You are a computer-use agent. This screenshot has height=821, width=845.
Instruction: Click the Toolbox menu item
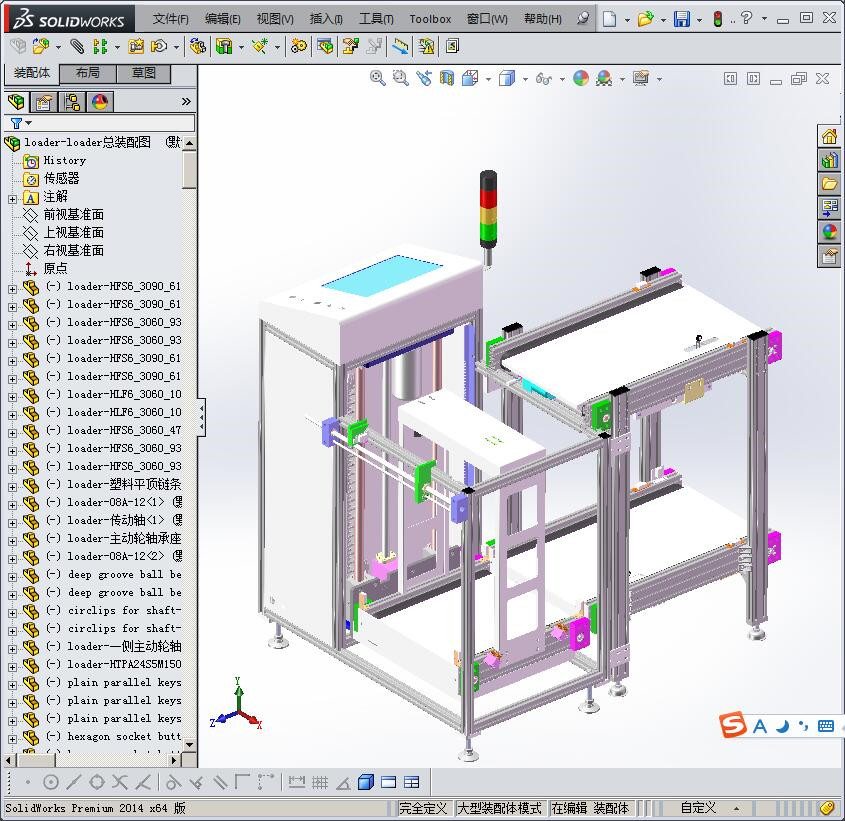click(430, 18)
